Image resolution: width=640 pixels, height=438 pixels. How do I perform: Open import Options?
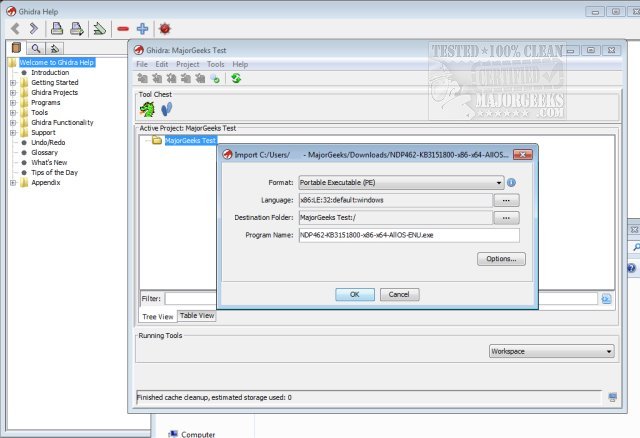[501, 259]
